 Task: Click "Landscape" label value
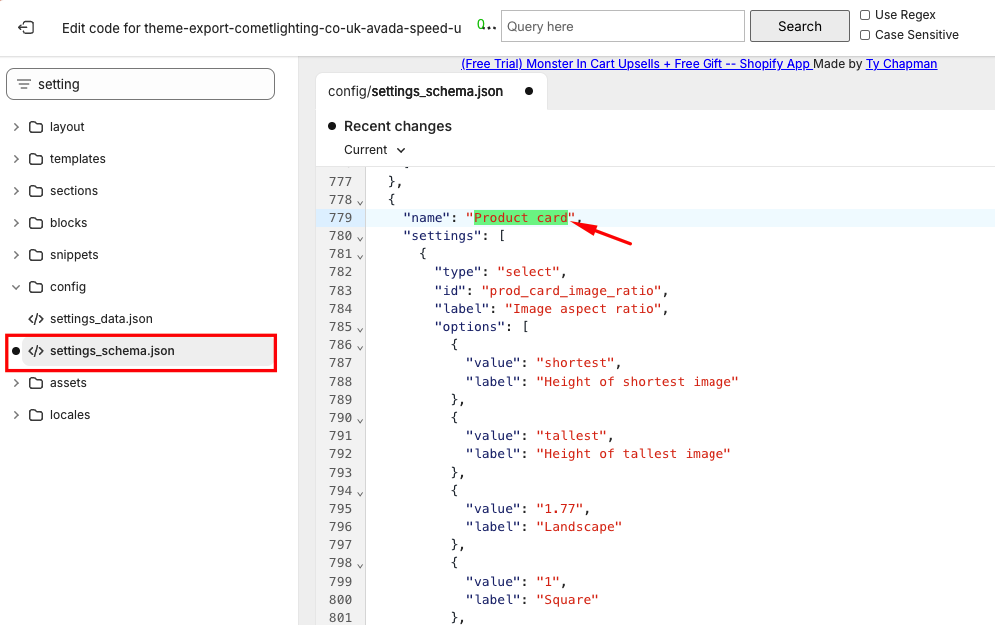point(579,527)
